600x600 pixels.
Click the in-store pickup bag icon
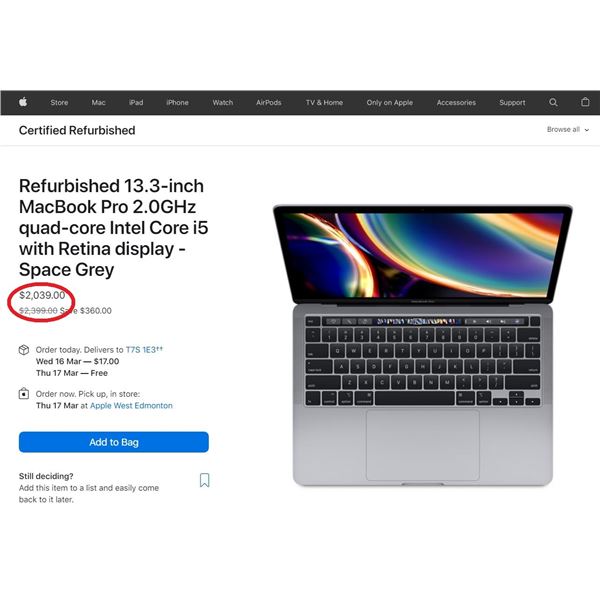[24, 394]
